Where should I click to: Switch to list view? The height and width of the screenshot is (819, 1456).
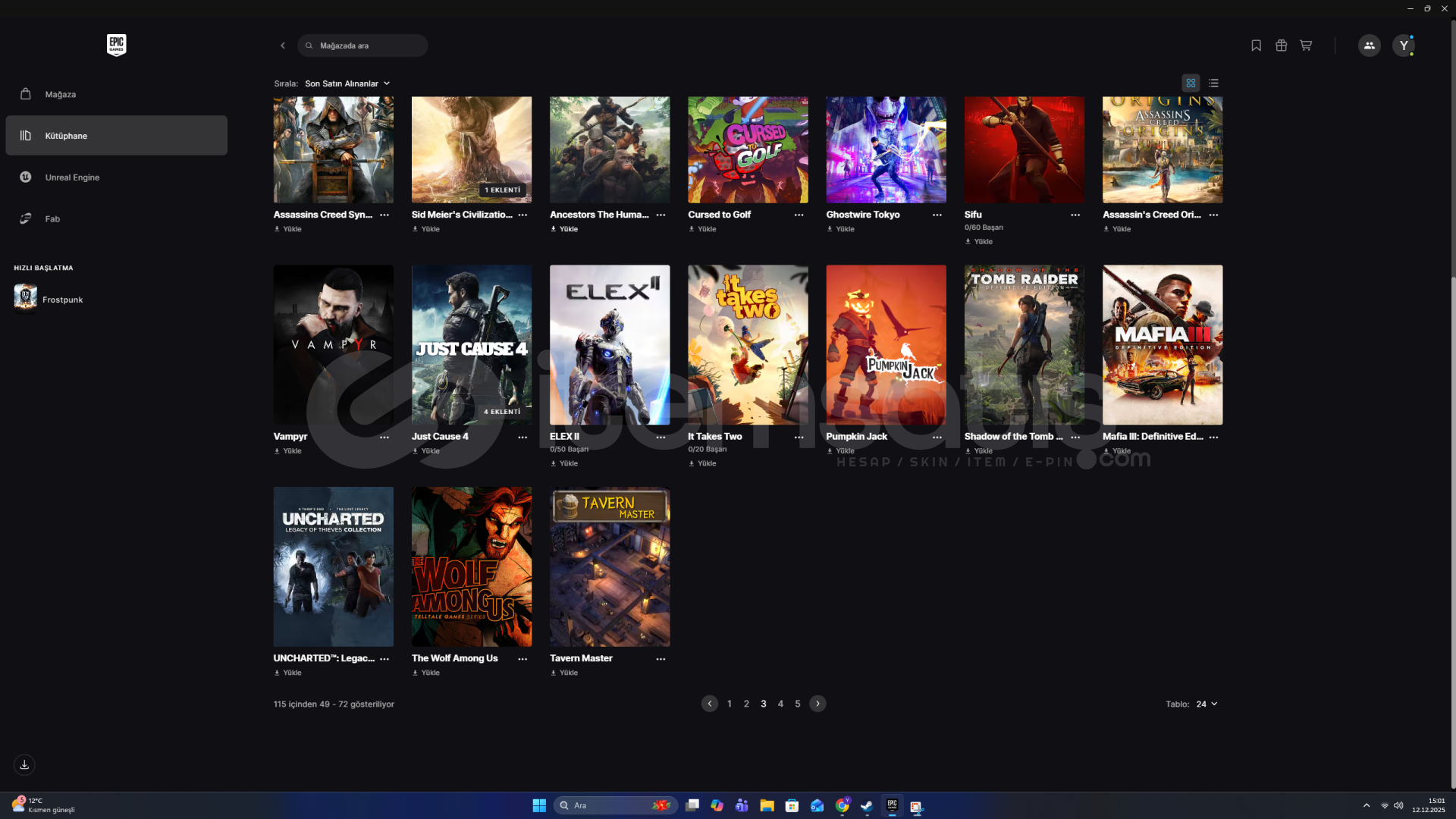1213,83
